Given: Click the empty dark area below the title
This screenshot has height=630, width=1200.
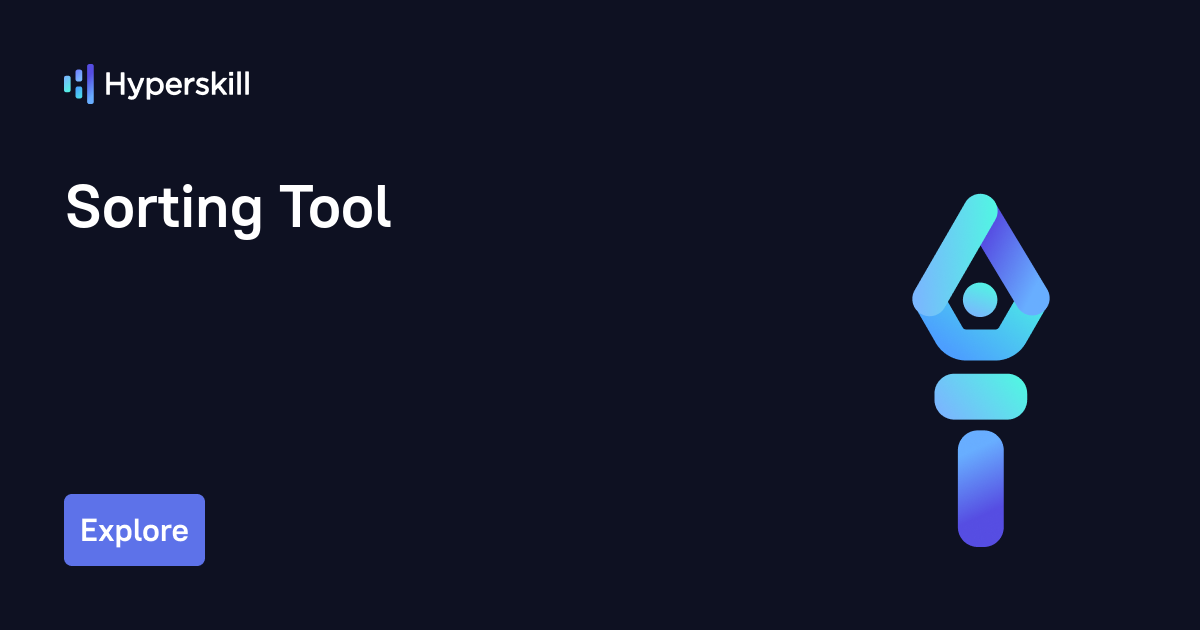Looking at the screenshot, I should click(400, 380).
